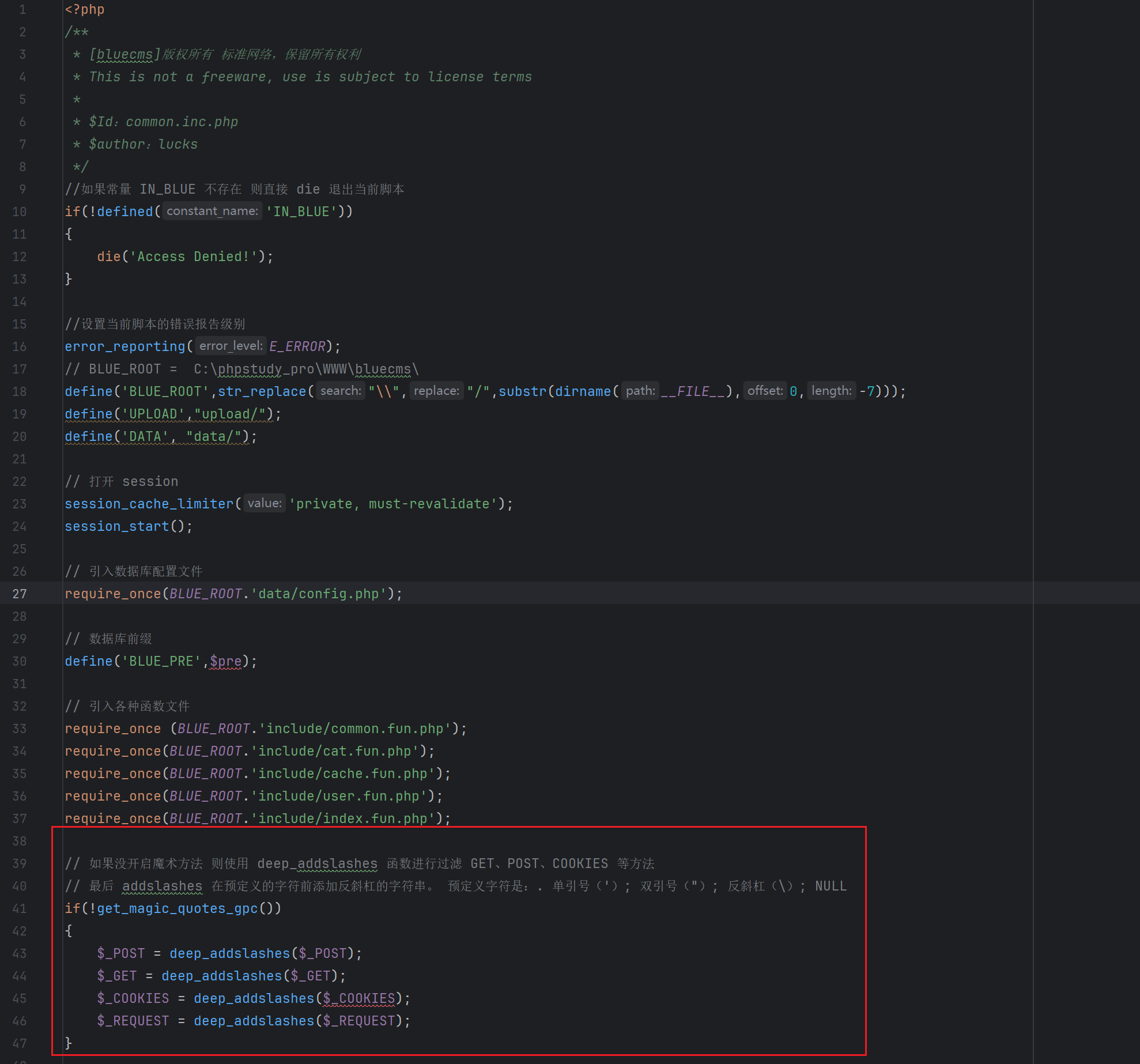Image resolution: width=1140 pixels, height=1064 pixels.
Task: Click the $pre variable on line 30
Action: [x=226, y=661]
